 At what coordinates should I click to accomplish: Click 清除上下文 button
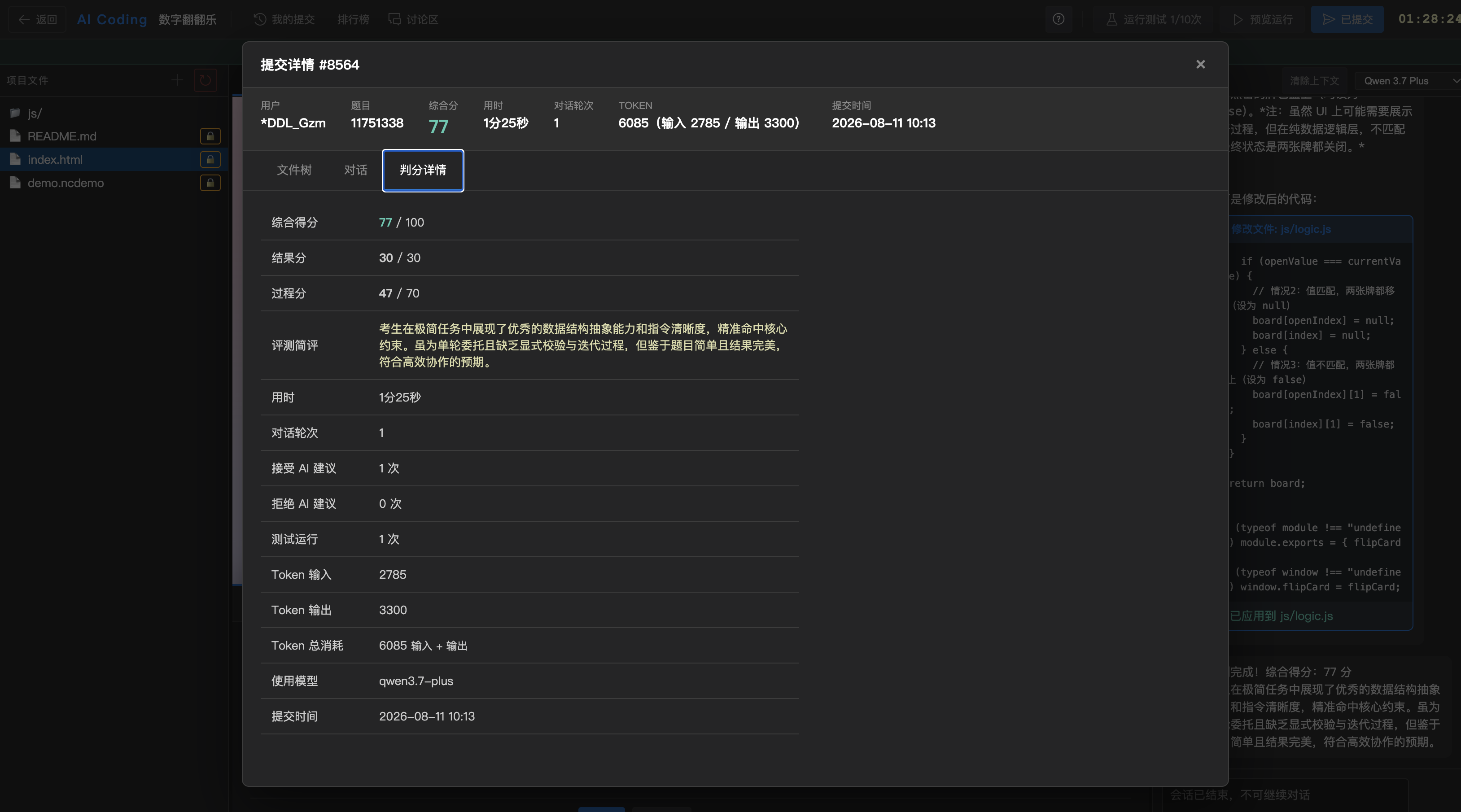pos(1314,80)
